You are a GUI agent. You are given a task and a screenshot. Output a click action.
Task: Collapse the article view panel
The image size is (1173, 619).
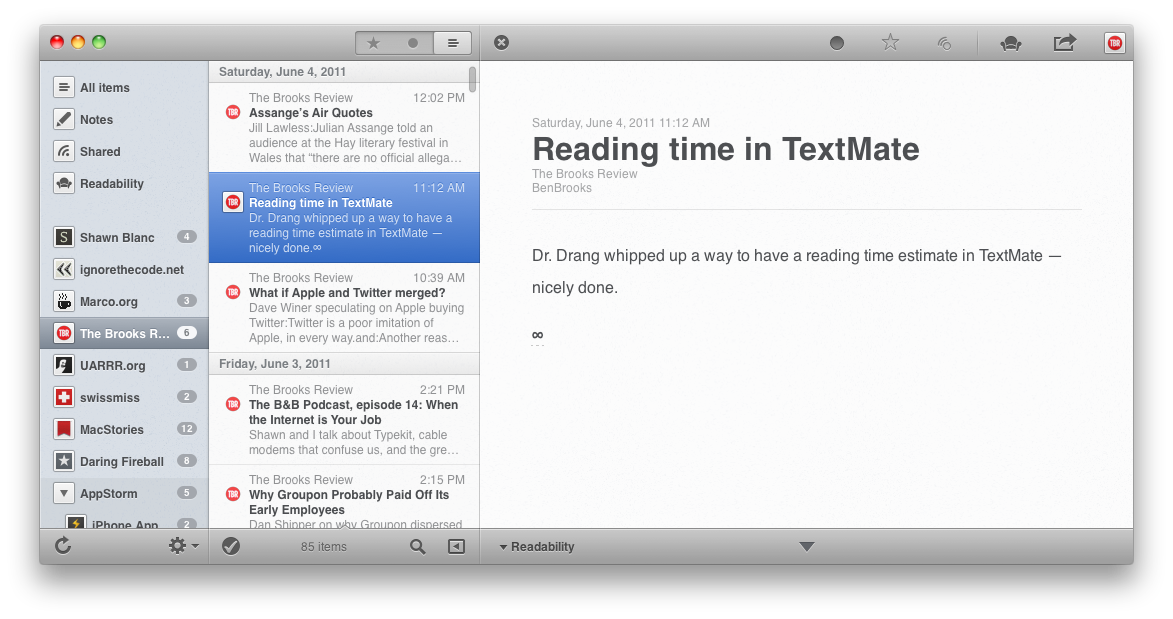[456, 547]
